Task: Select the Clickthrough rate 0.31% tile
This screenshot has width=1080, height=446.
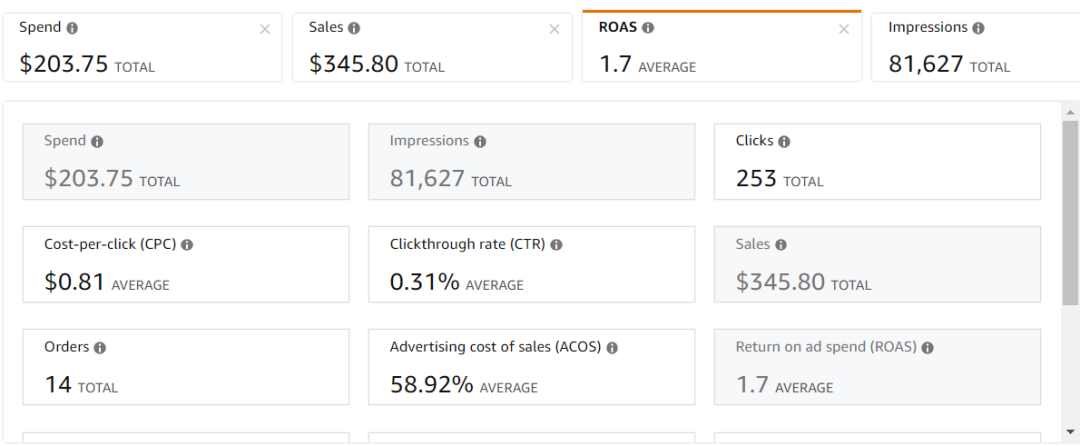Action: tap(531, 265)
